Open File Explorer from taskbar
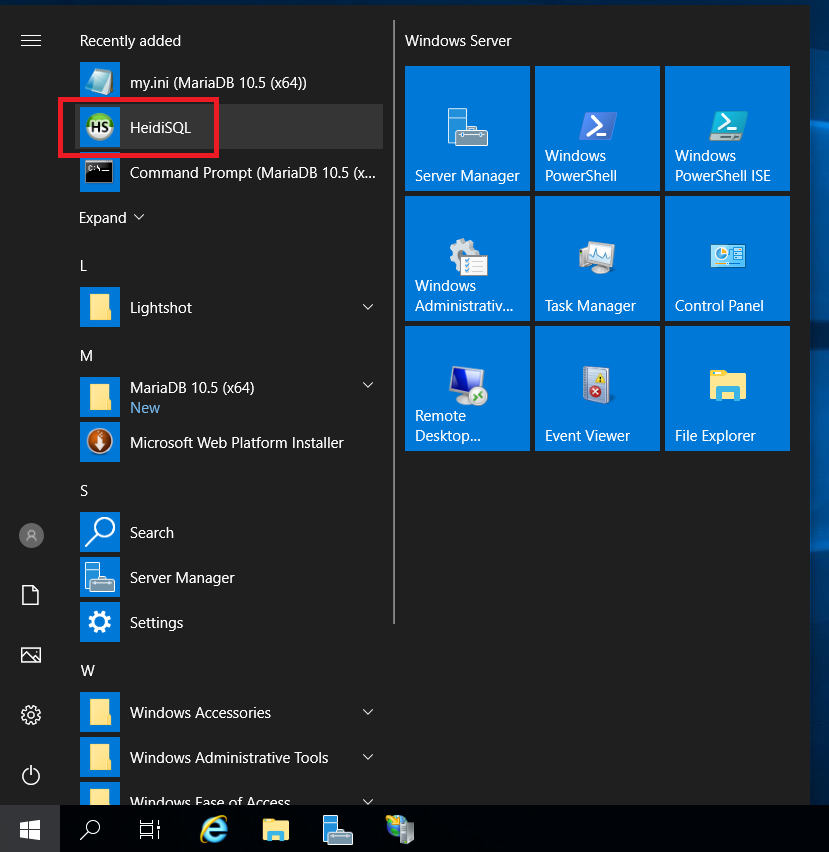 coord(275,829)
